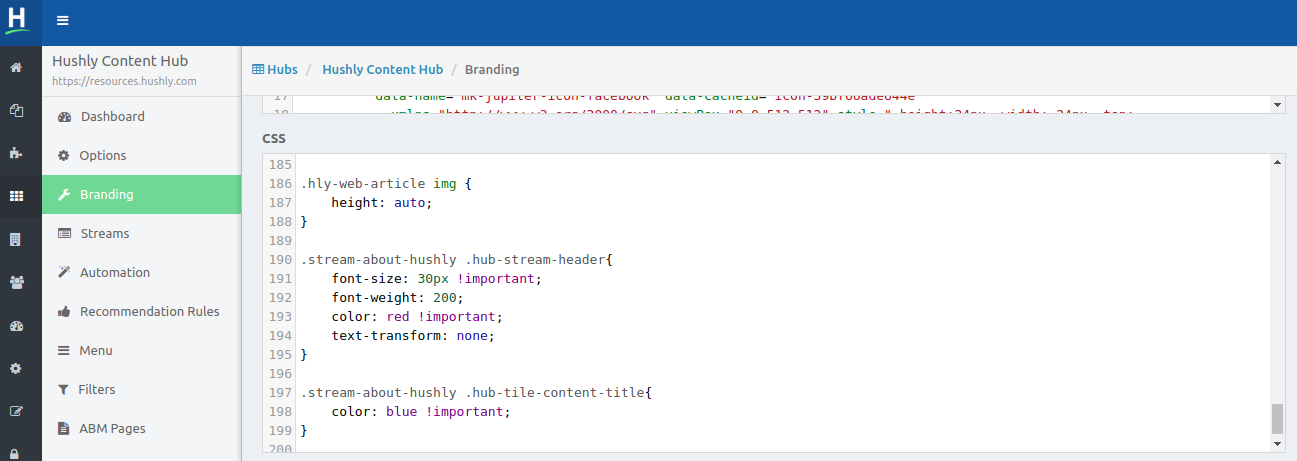Viewport: 1297px width, 461px height.
Task: Open the gear settings icon in left rail
Action: click(x=16, y=368)
